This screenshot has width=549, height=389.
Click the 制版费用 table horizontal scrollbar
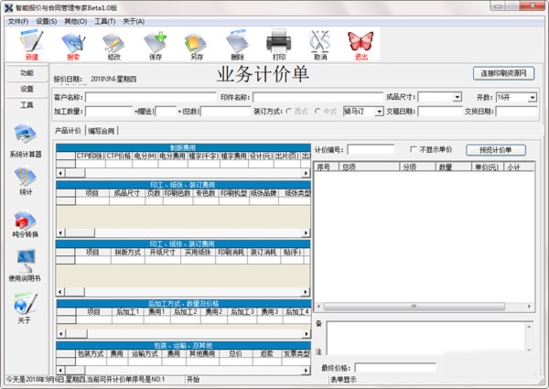pyautogui.click(x=183, y=173)
